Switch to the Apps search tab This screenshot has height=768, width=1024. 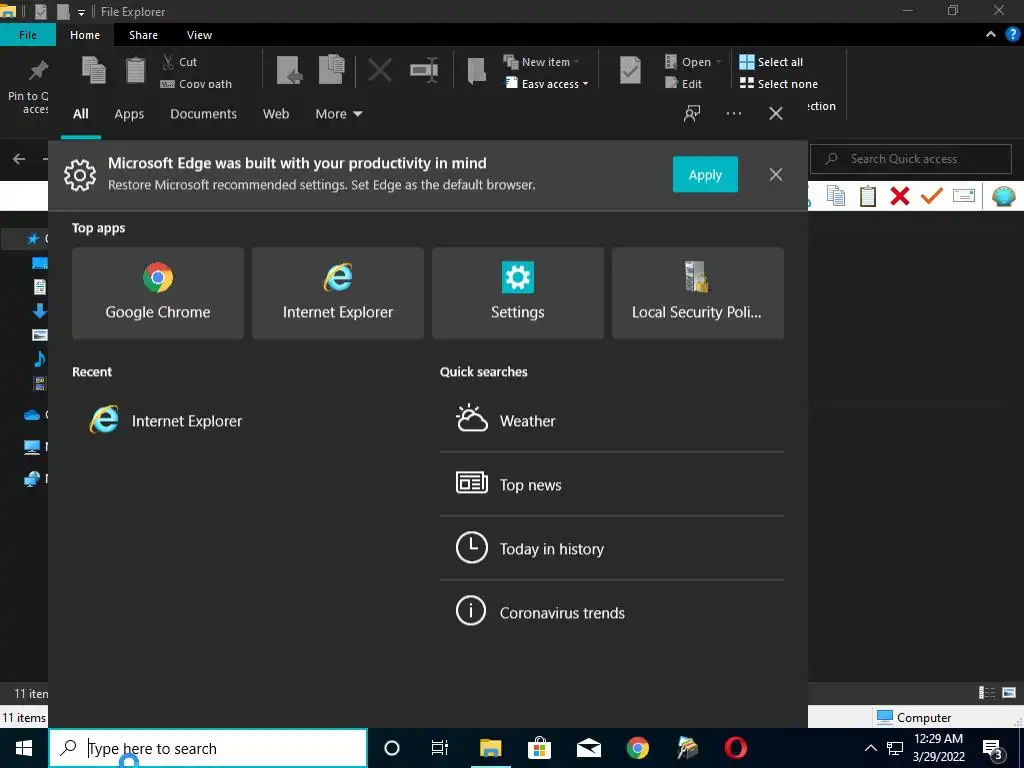point(129,114)
